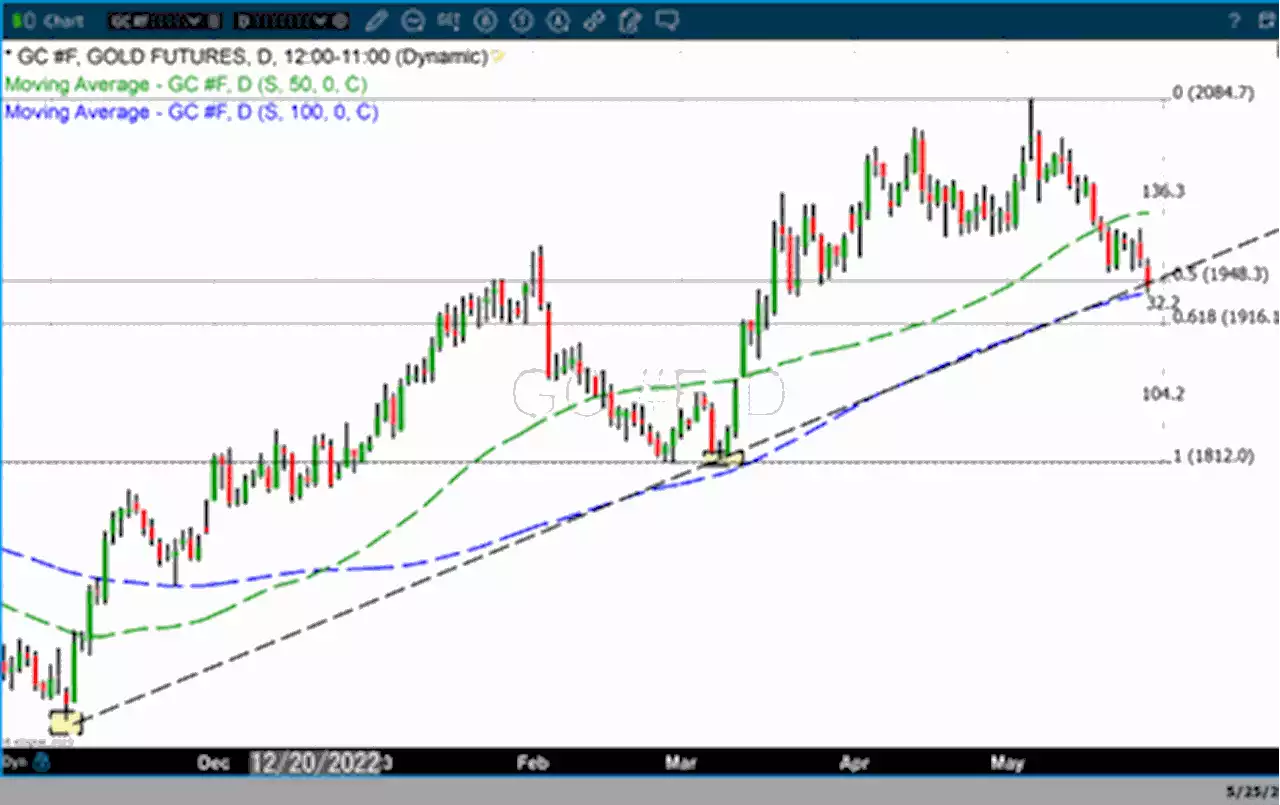Viewport: 1280px width, 805px height.
Task: Click the 136.3 value label
Action: 1164,191
